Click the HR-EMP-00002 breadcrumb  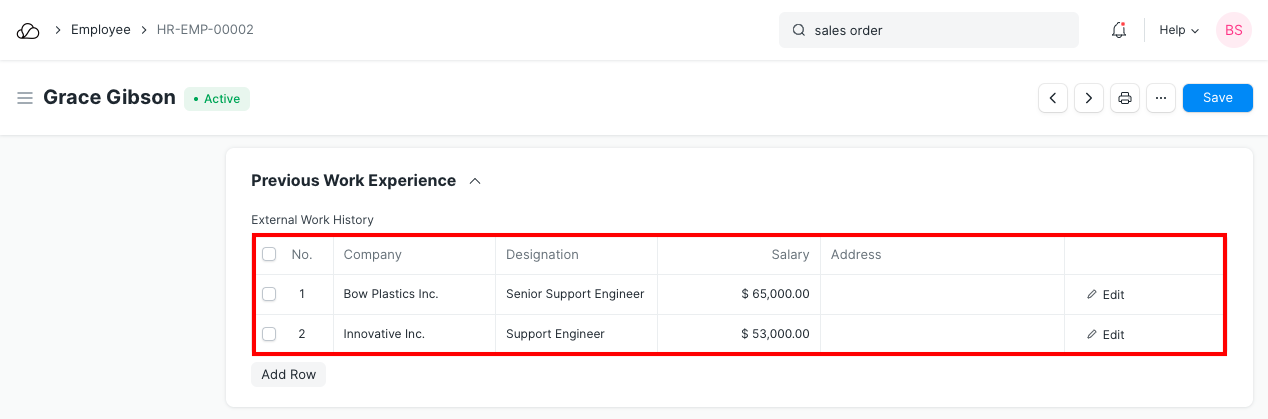tap(205, 30)
